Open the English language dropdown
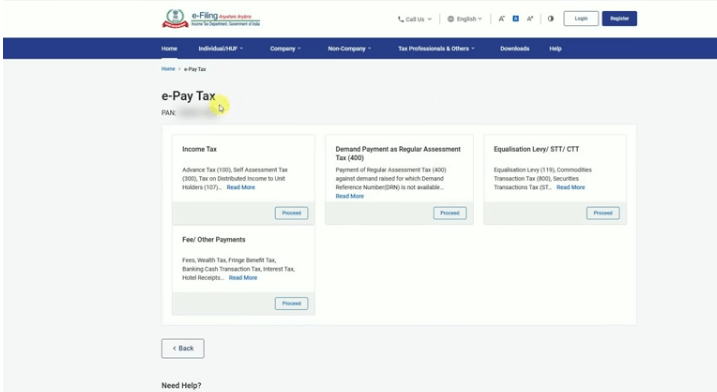The width and height of the screenshot is (717, 392). coord(465,19)
